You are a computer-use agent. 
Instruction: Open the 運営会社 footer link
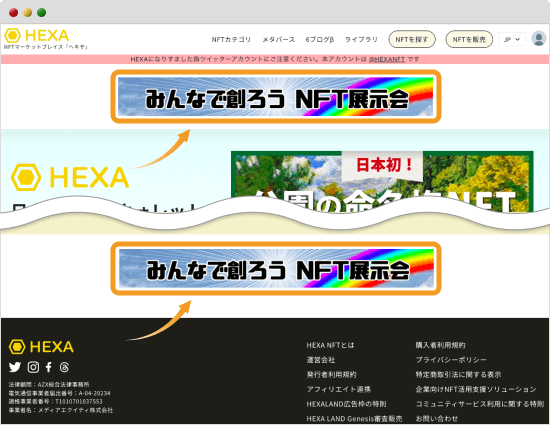(x=321, y=360)
